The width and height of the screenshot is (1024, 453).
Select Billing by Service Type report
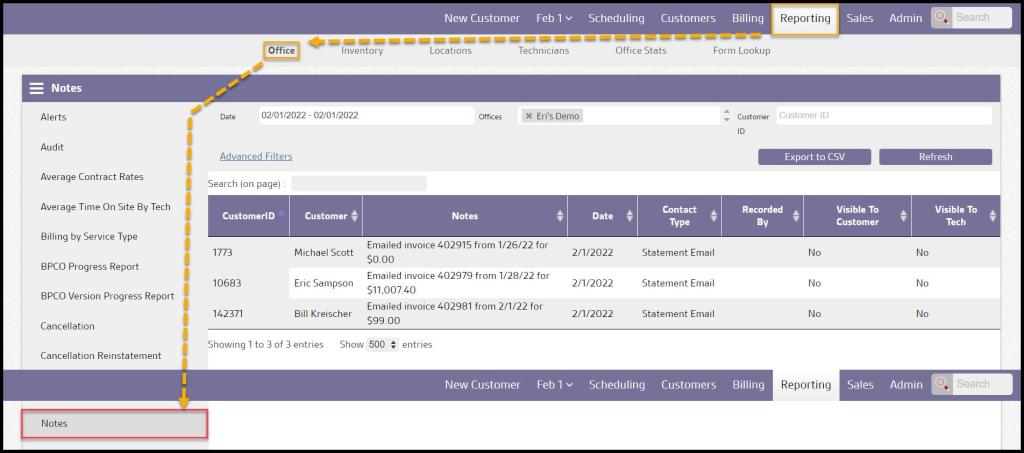click(x=89, y=237)
